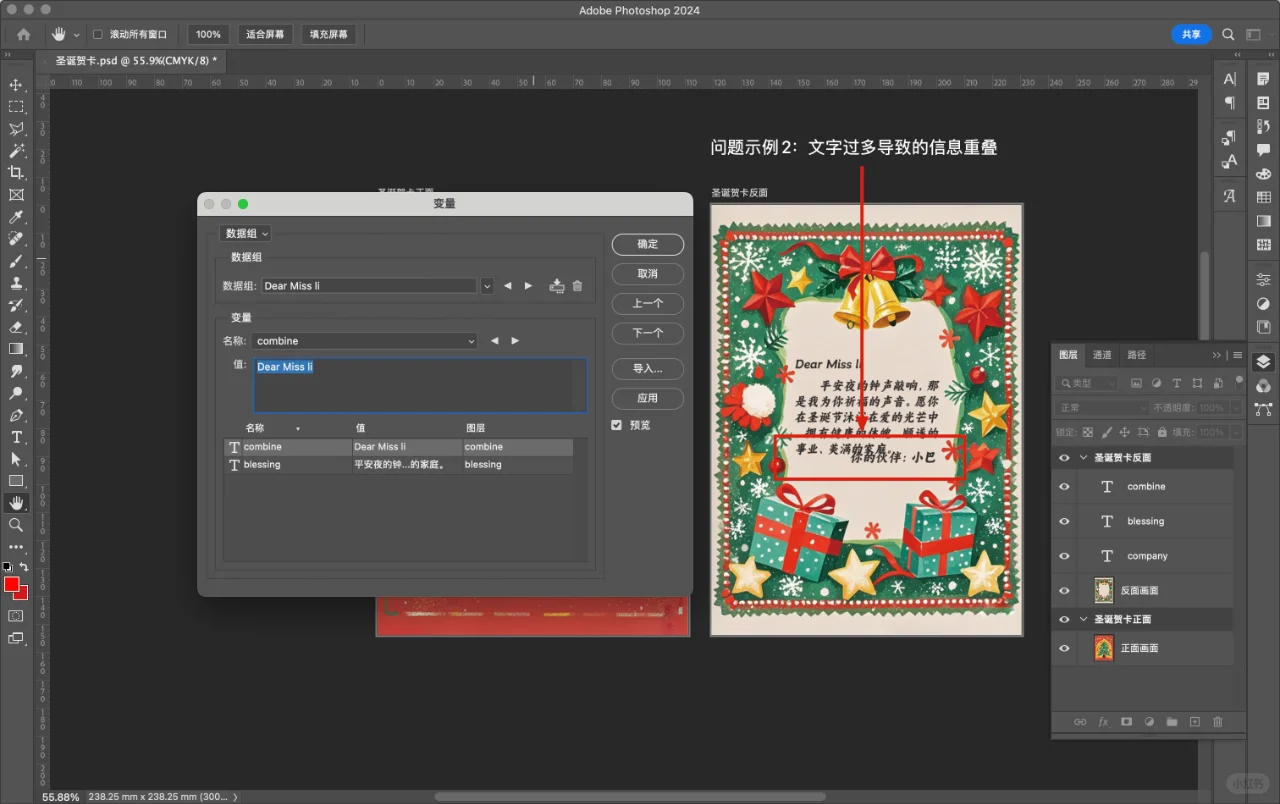
Task: Switch to the 图层 tab
Action: [x=1068, y=355]
